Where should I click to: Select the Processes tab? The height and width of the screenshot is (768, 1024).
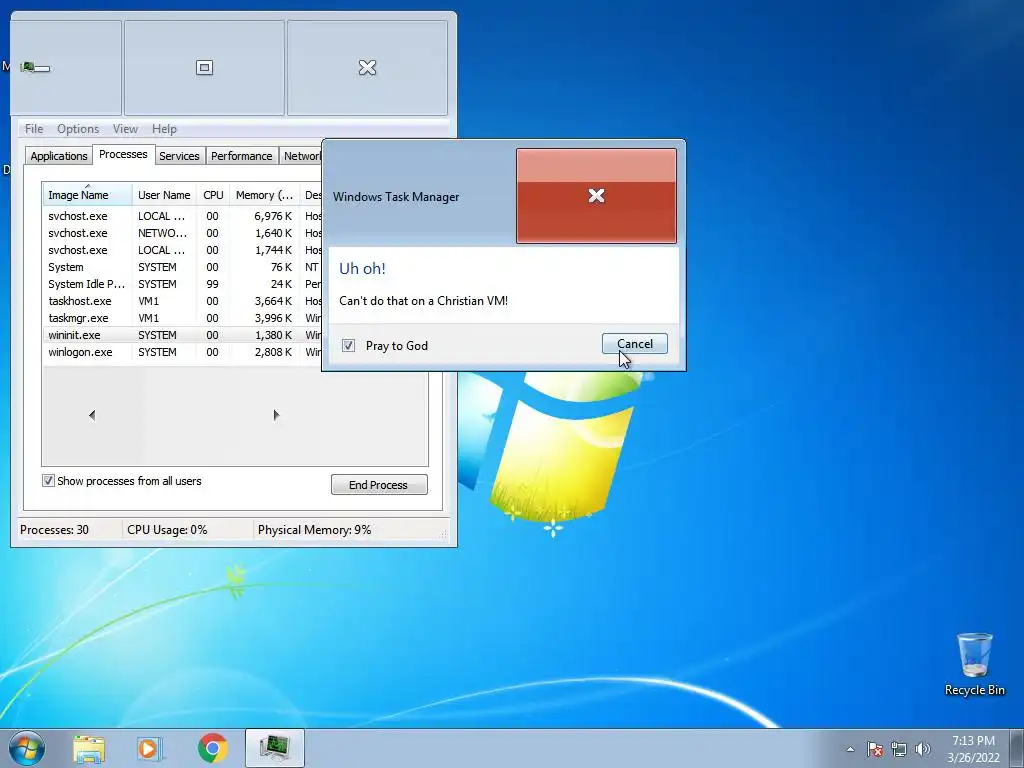123,154
